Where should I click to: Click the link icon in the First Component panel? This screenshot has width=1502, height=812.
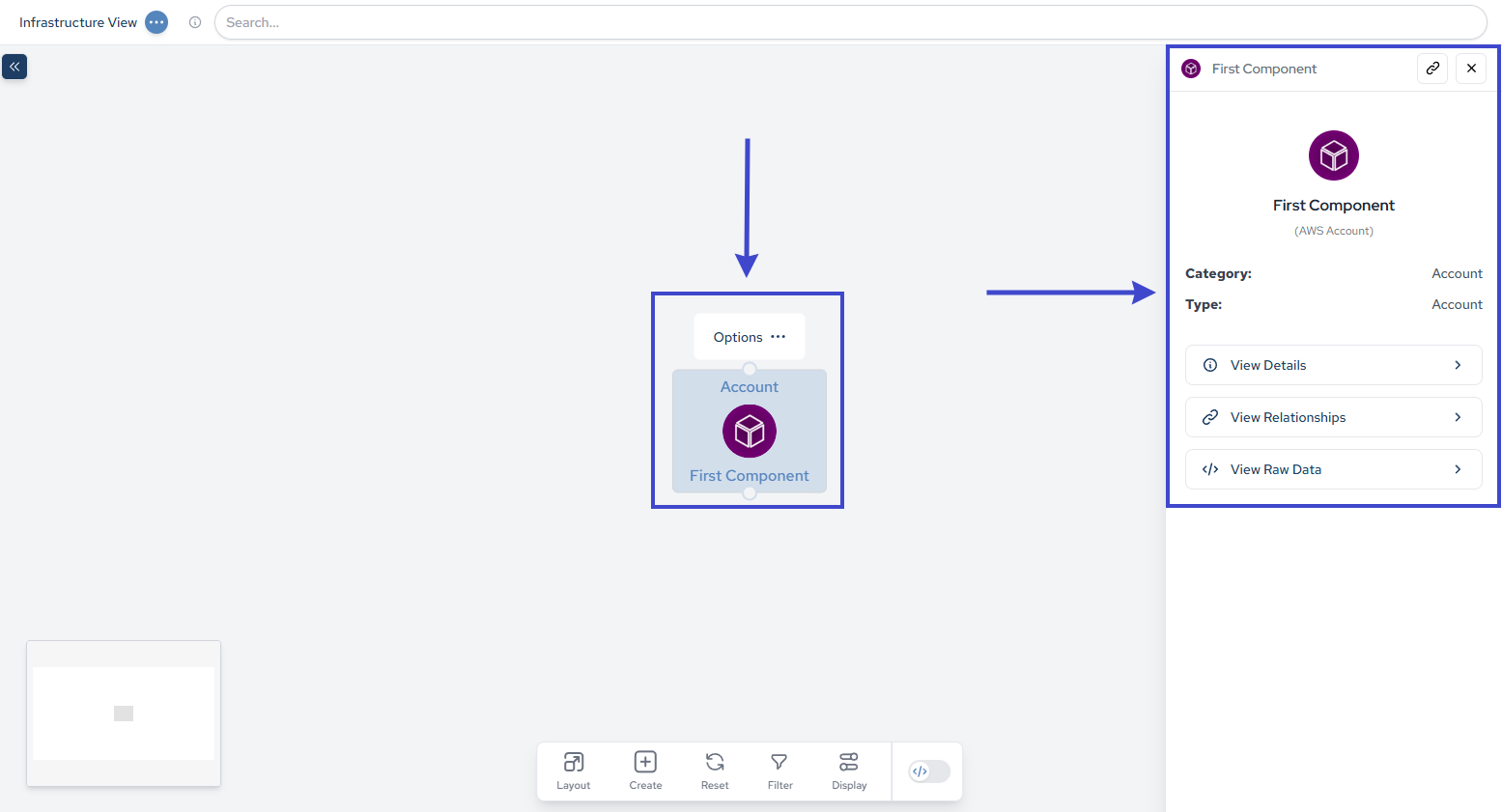pyautogui.click(x=1432, y=69)
